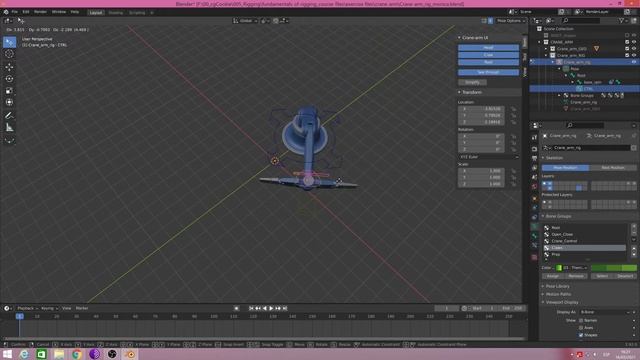Click the Assign bone group button

click(553, 276)
